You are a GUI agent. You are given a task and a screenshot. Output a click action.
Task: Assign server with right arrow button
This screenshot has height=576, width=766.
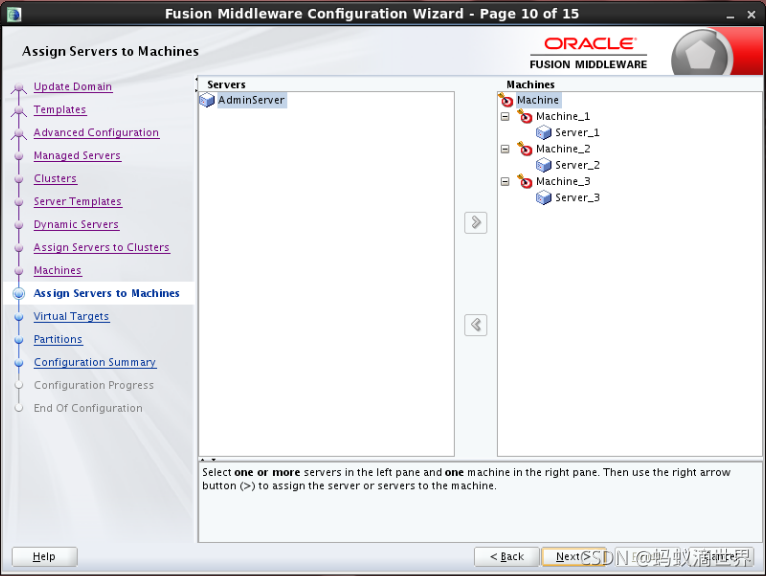(476, 223)
